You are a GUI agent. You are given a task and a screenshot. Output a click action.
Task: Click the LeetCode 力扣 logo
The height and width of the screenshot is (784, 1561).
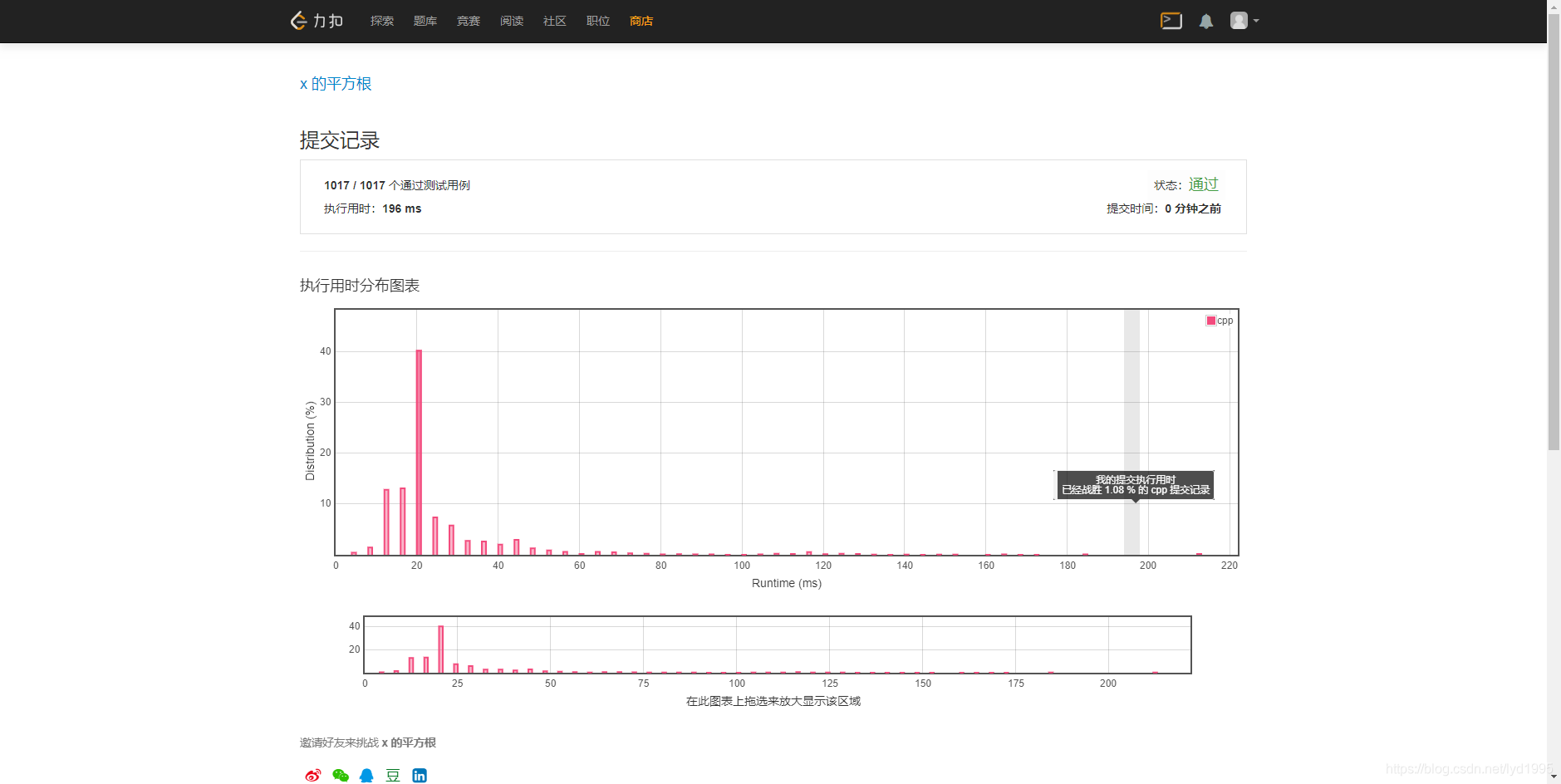(317, 21)
